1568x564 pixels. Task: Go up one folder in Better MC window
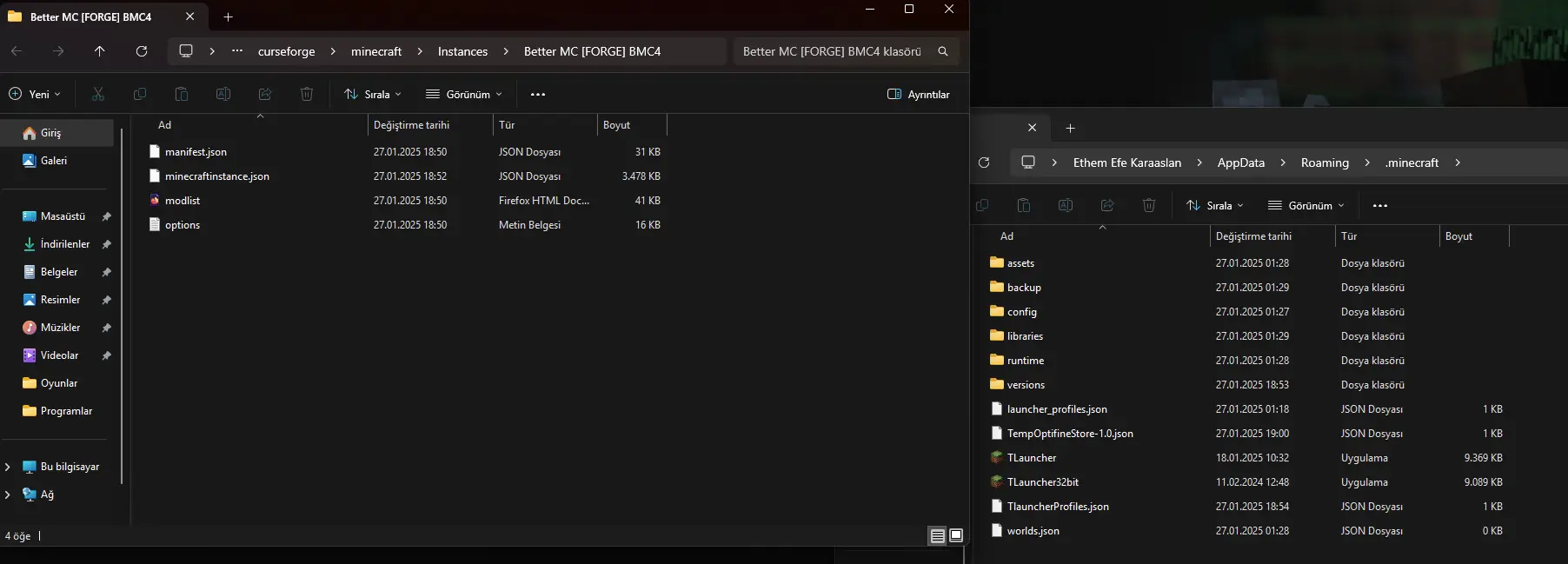pos(100,51)
